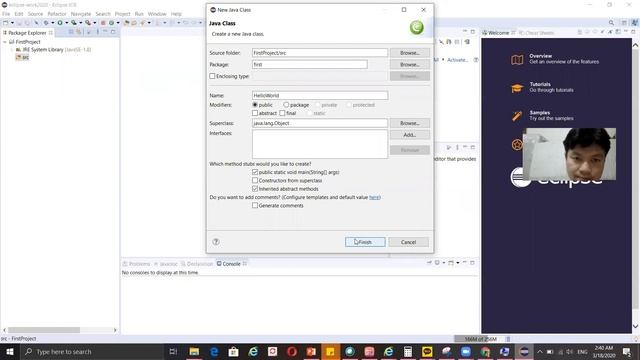Click the New toolbar icon in Eclipse
Image resolution: width=640 pixels, height=360 pixels.
point(6,23)
